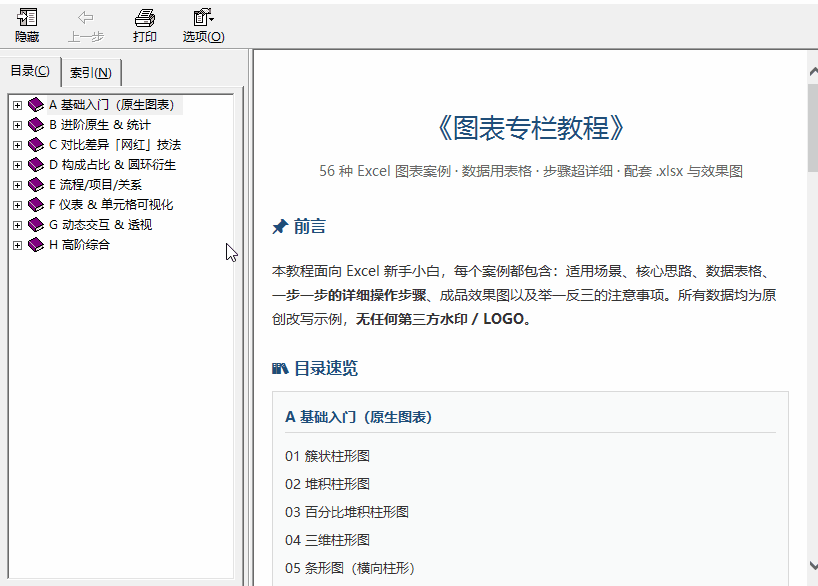Select E 流程/项目/关系 tree item

pyautogui.click(x=95, y=185)
